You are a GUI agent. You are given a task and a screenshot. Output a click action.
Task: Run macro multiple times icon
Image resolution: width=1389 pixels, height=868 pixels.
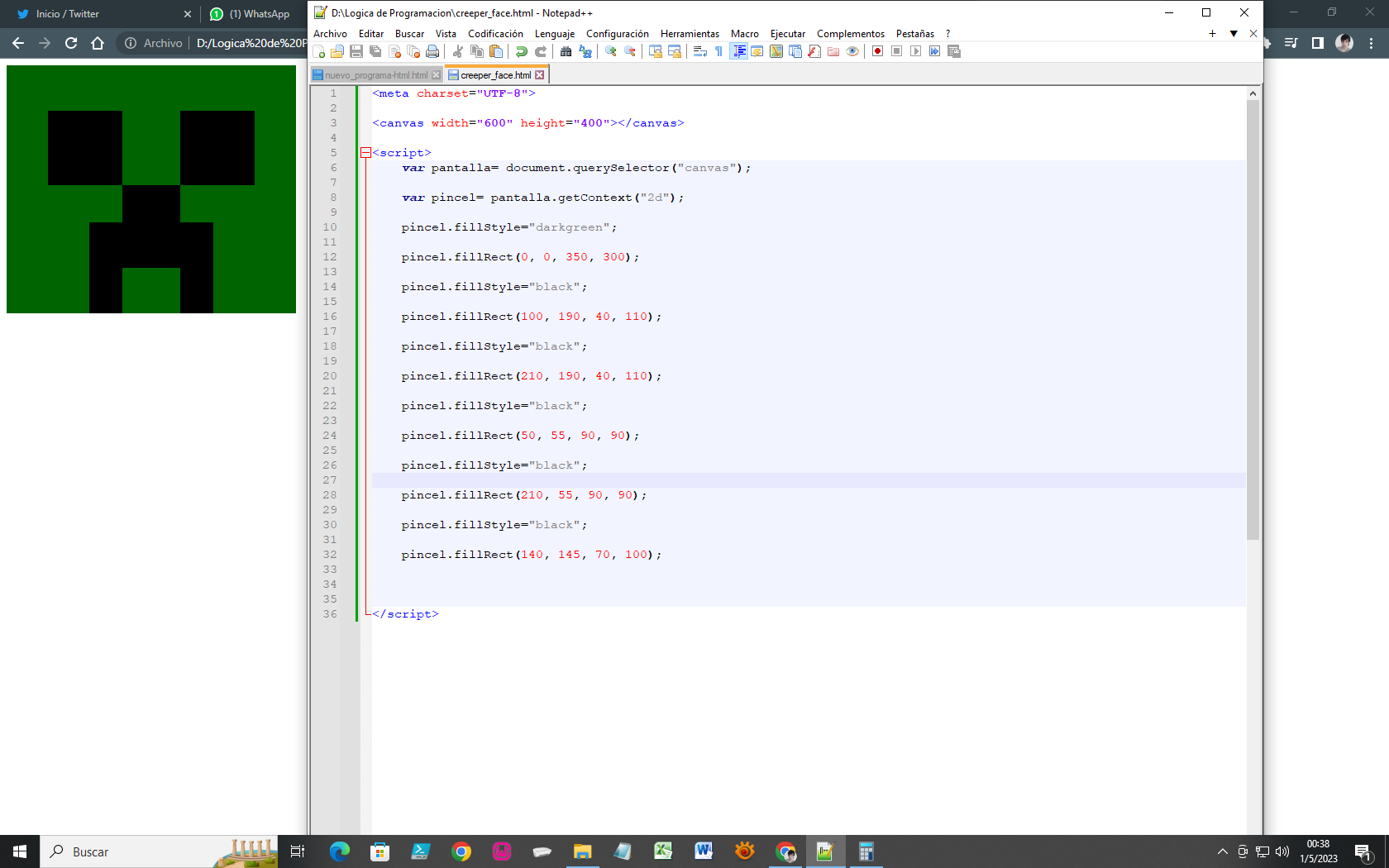(935, 51)
